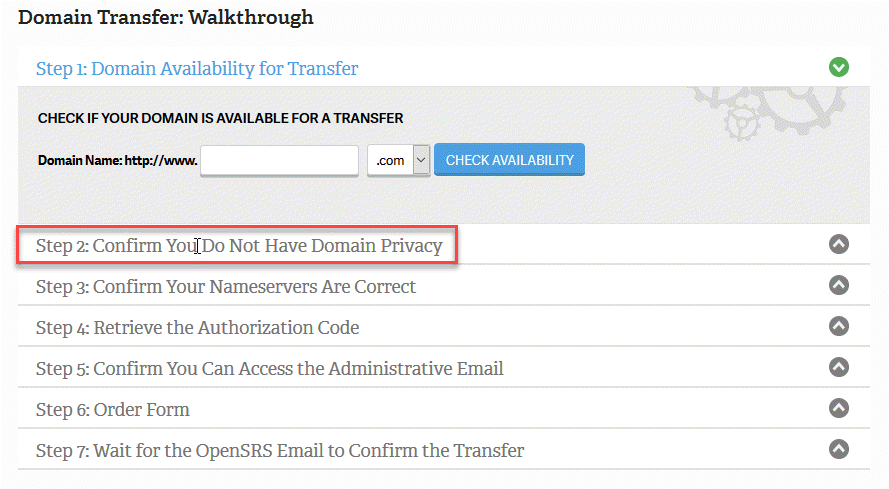The image size is (889, 489).
Task: Expand Step 2: Confirm You Do Not Have Domain Privacy
Action: point(238,245)
